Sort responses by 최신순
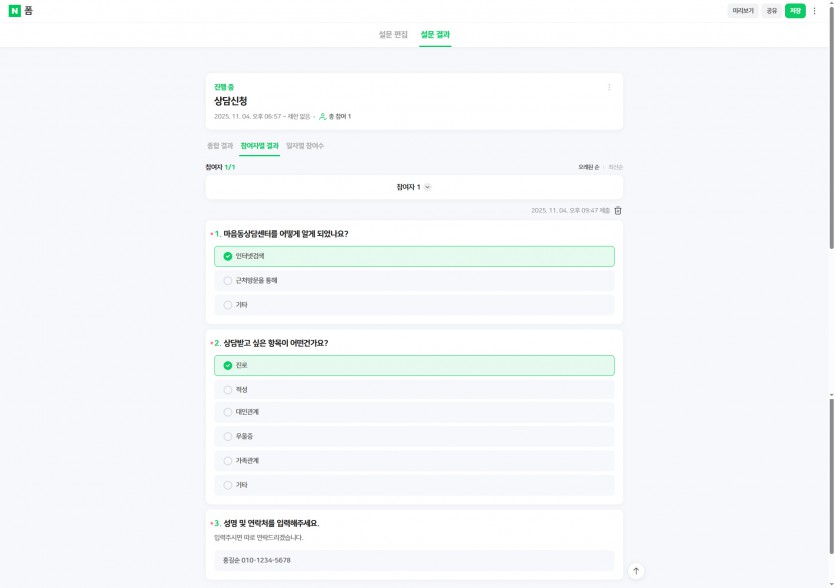Screen dimensions: 835x588 (x=615, y=167)
